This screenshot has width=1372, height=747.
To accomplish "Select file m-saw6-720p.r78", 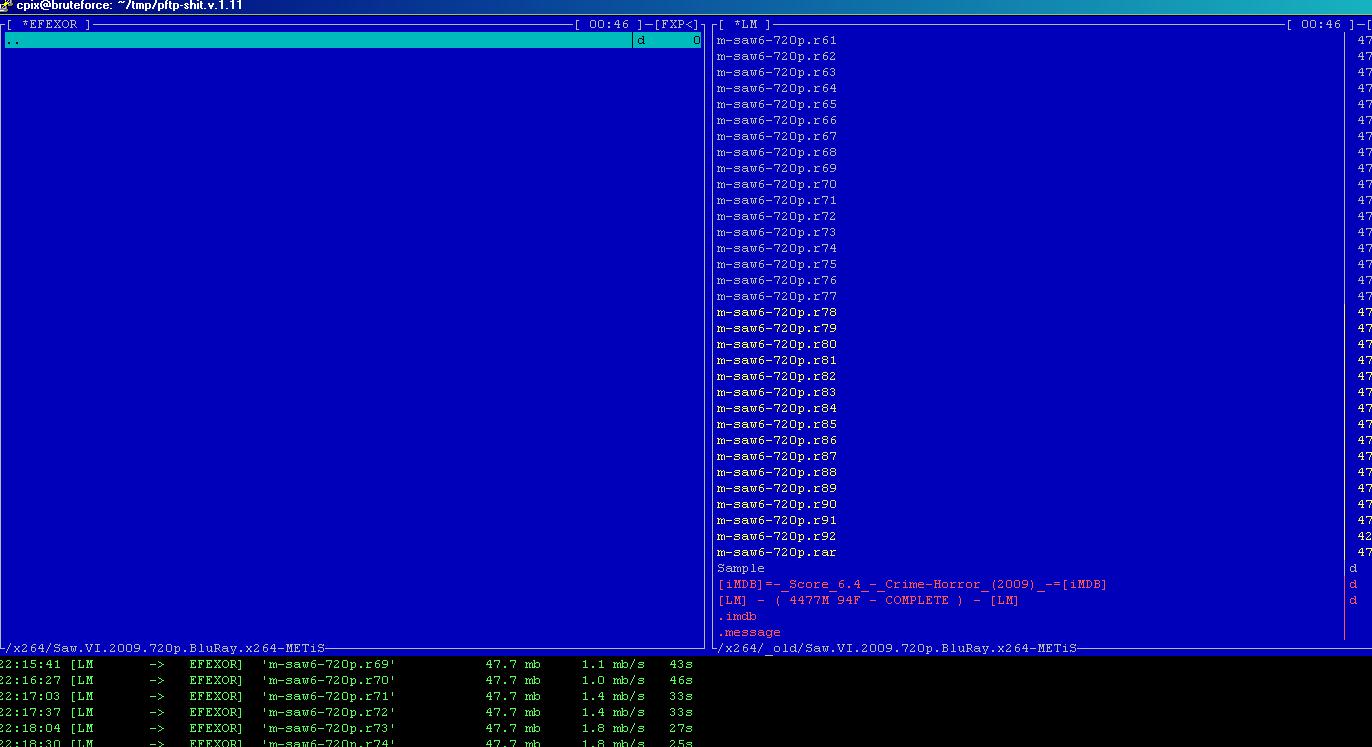I will (776, 313).
